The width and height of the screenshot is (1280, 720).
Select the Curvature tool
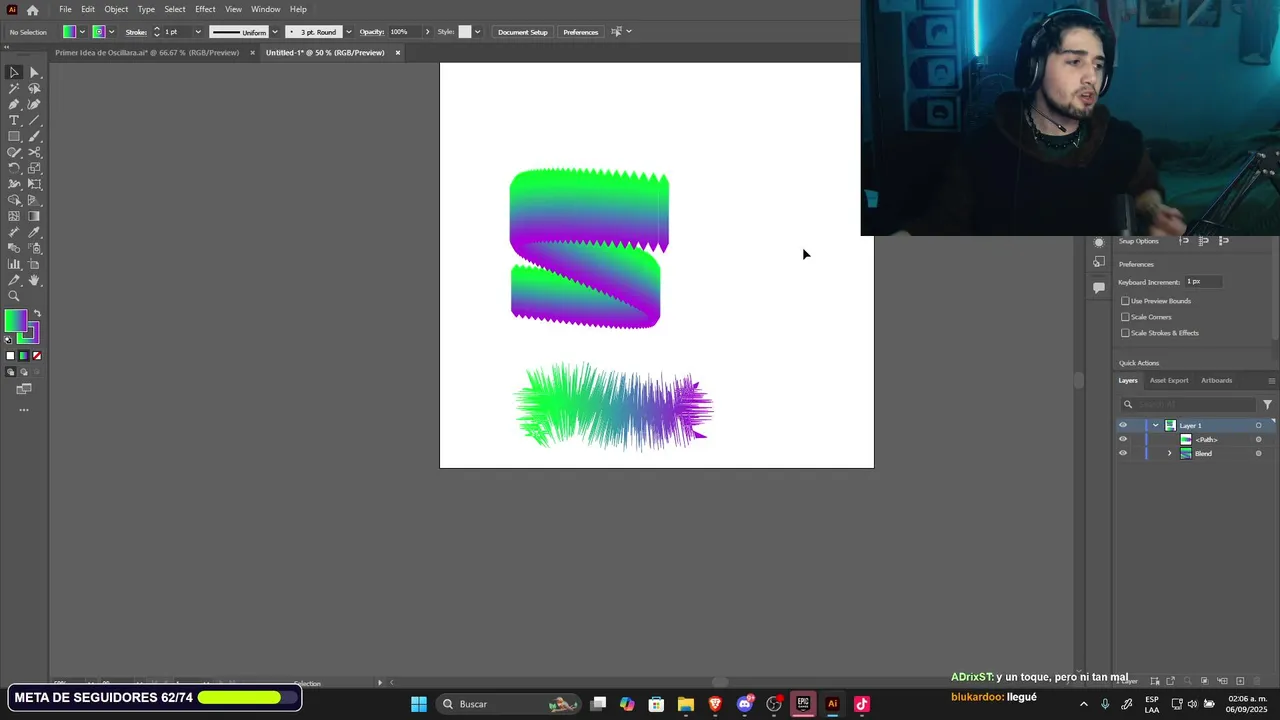point(34,104)
